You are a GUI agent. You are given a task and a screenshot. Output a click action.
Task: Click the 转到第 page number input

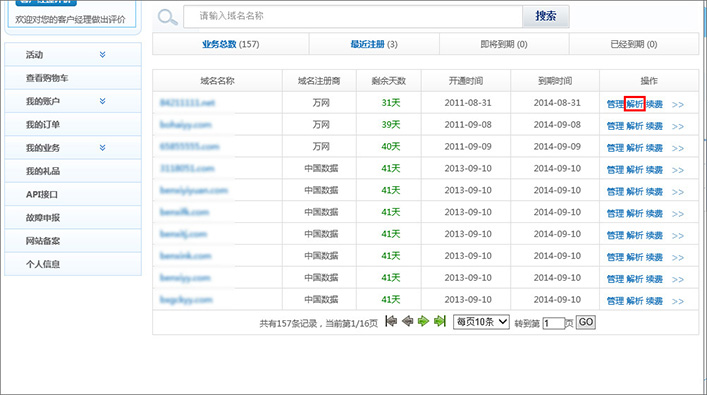coord(553,323)
